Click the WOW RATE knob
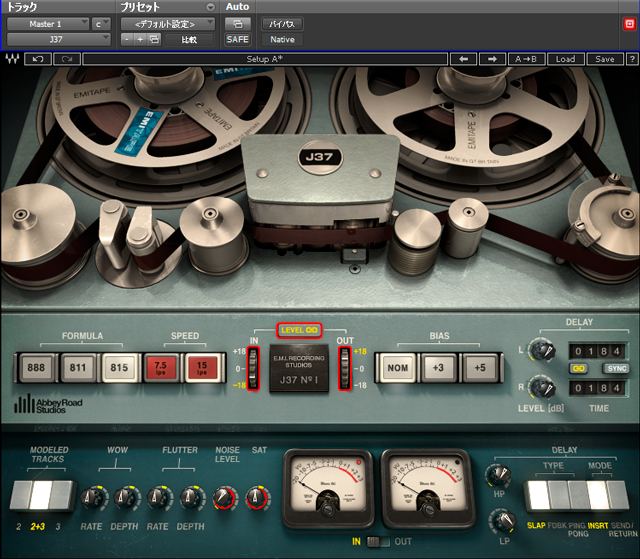Screen dimensions: 640x559 92,497
